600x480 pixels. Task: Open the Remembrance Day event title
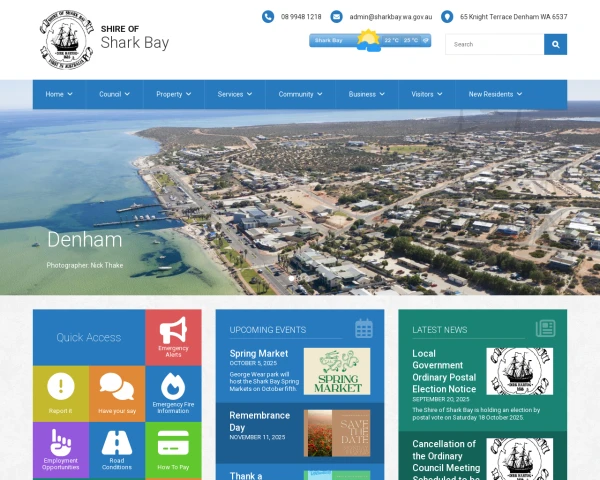point(259,421)
